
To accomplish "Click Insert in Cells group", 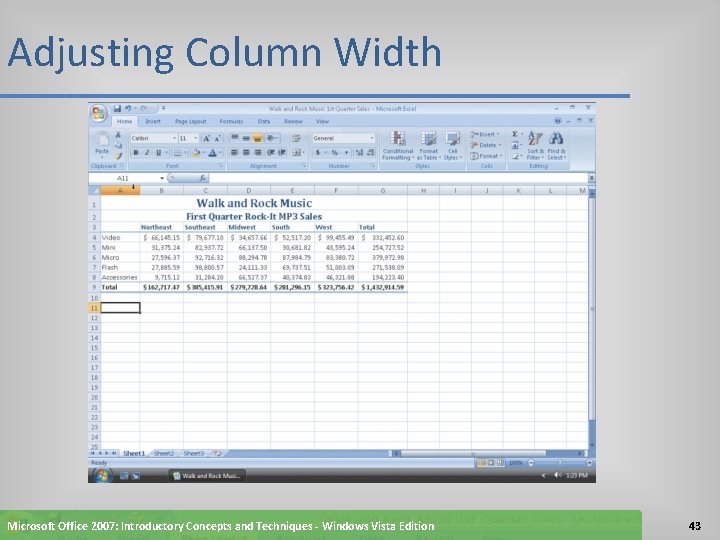I will click(x=486, y=134).
